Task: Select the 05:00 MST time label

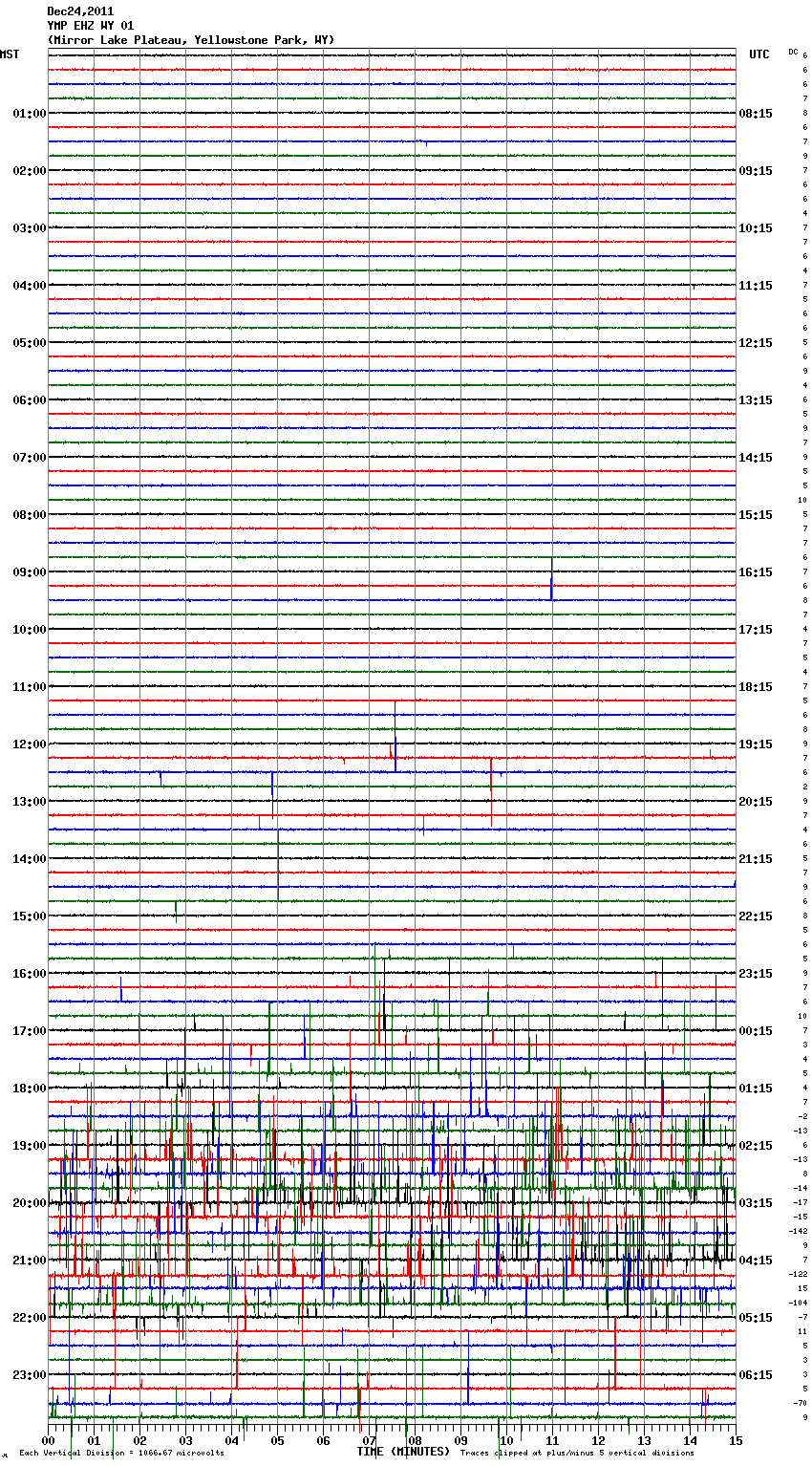Action: (x=29, y=343)
